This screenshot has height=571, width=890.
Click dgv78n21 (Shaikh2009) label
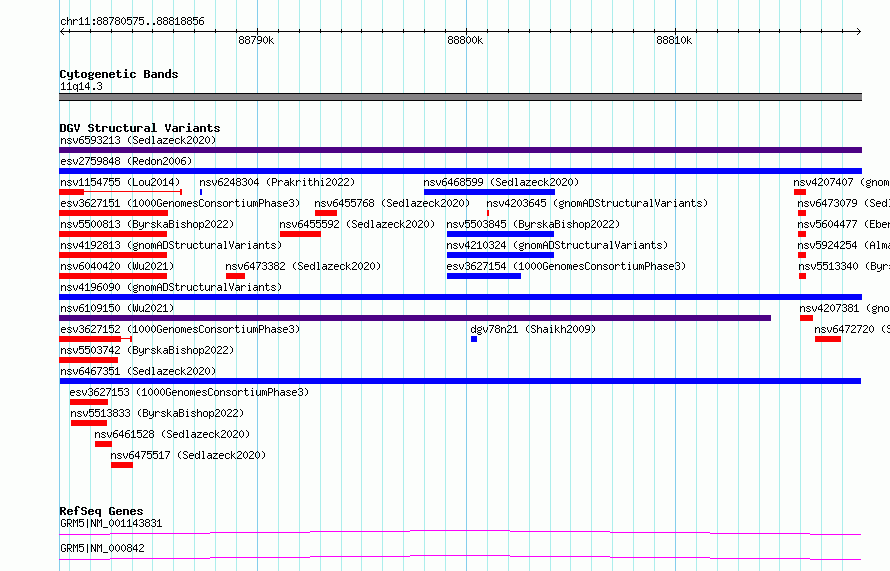point(533,329)
